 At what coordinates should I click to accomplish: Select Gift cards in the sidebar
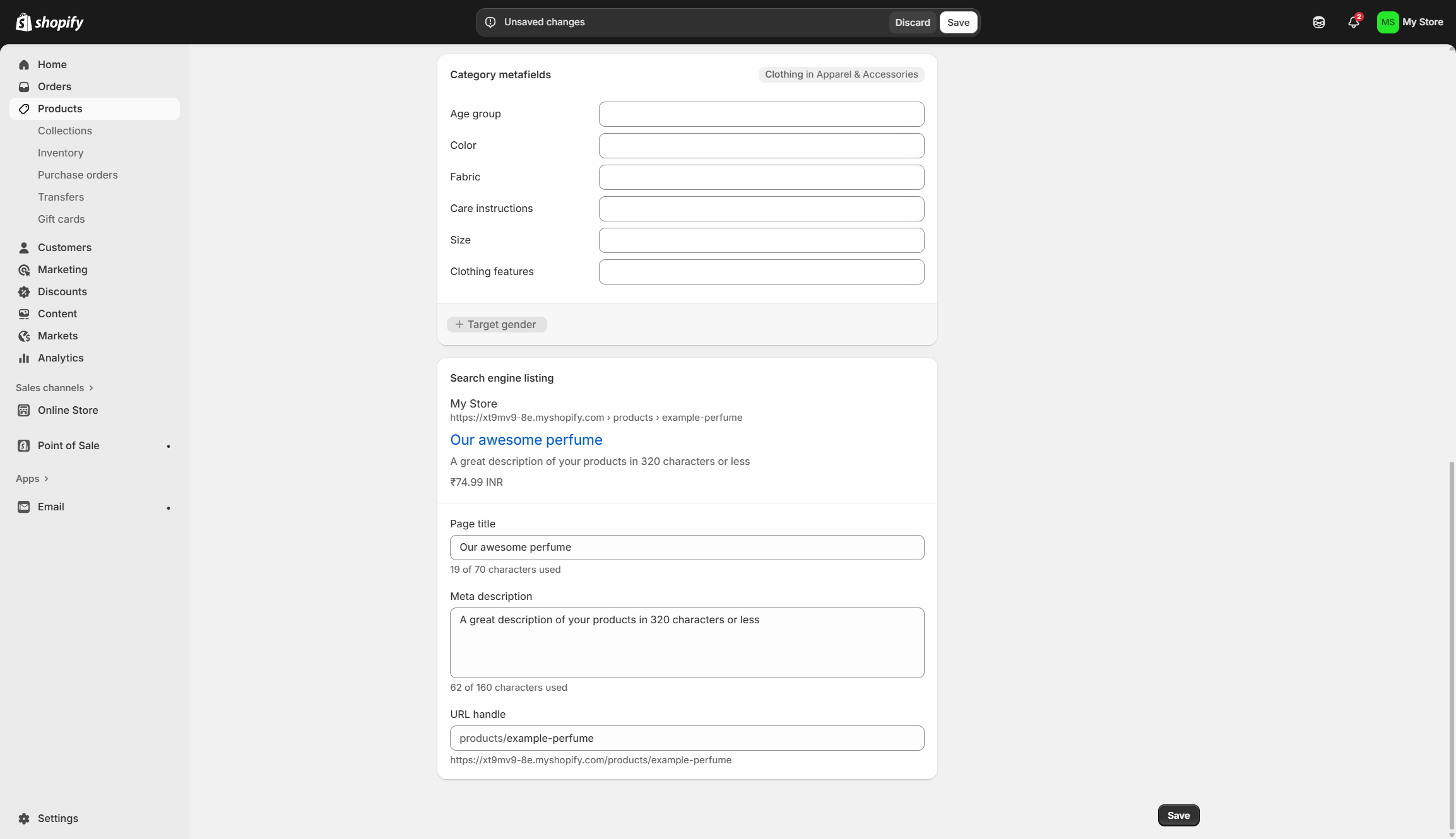tap(61, 219)
